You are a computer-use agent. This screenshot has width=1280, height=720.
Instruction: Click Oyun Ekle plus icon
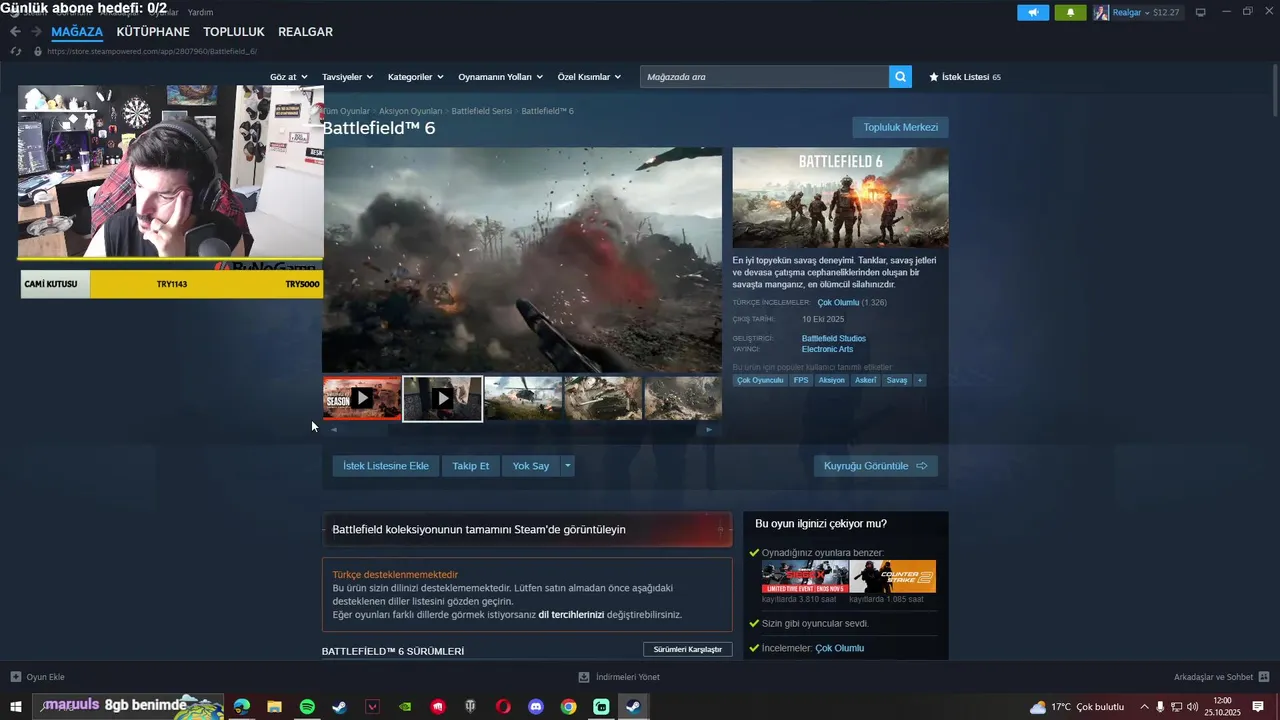point(15,677)
